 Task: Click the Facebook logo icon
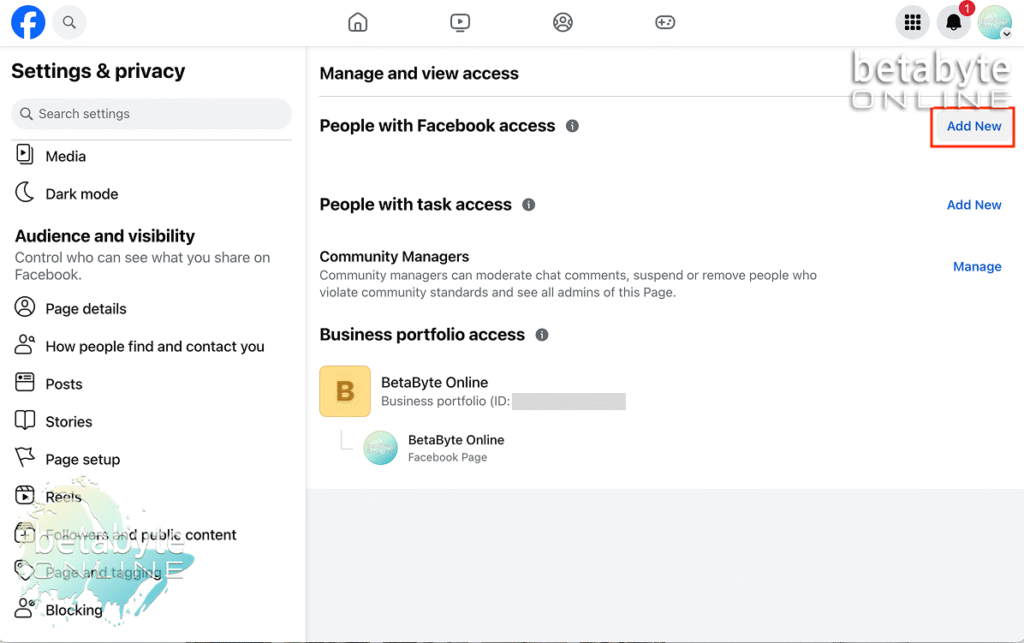click(28, 22)
